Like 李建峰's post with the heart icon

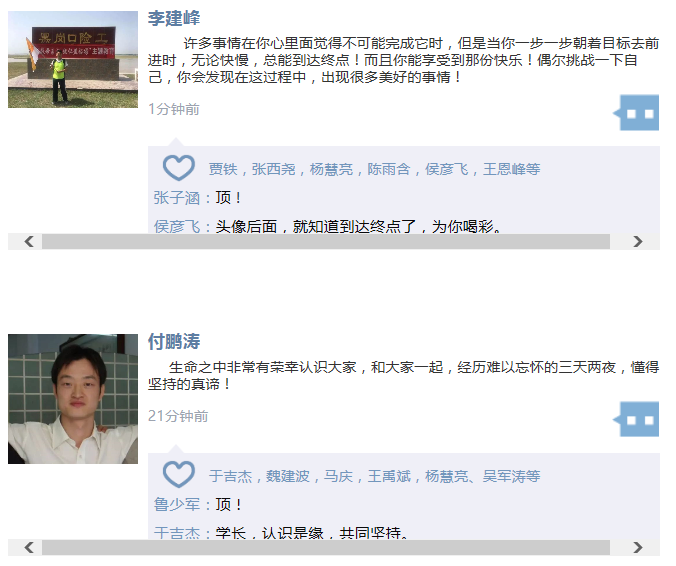click(178, 168)
